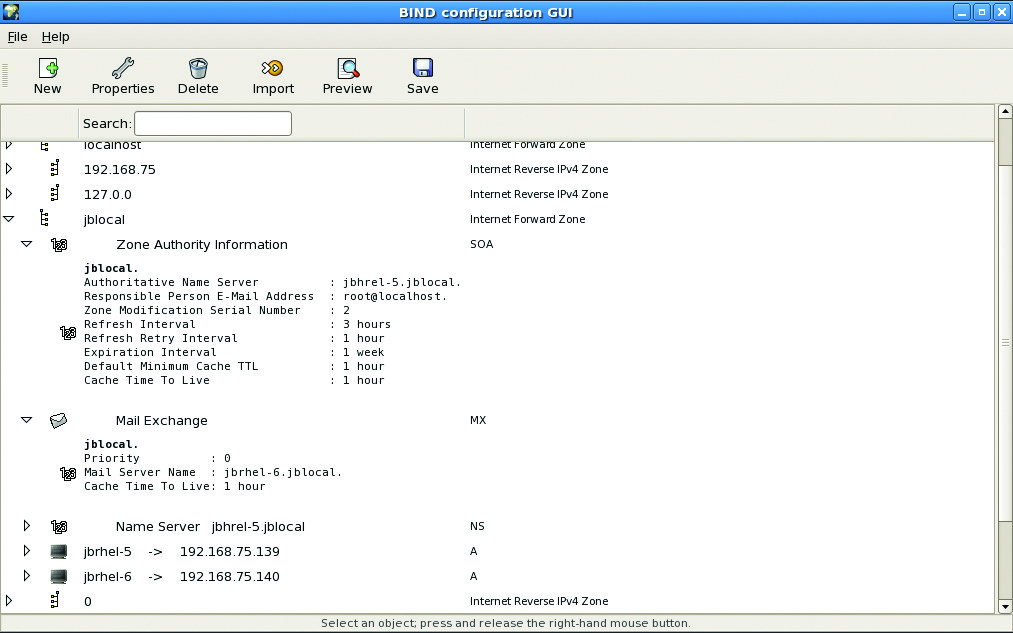
Task: Expand the Name Server jbhrel-5.jblocal entry
Action: click(27, 526)
